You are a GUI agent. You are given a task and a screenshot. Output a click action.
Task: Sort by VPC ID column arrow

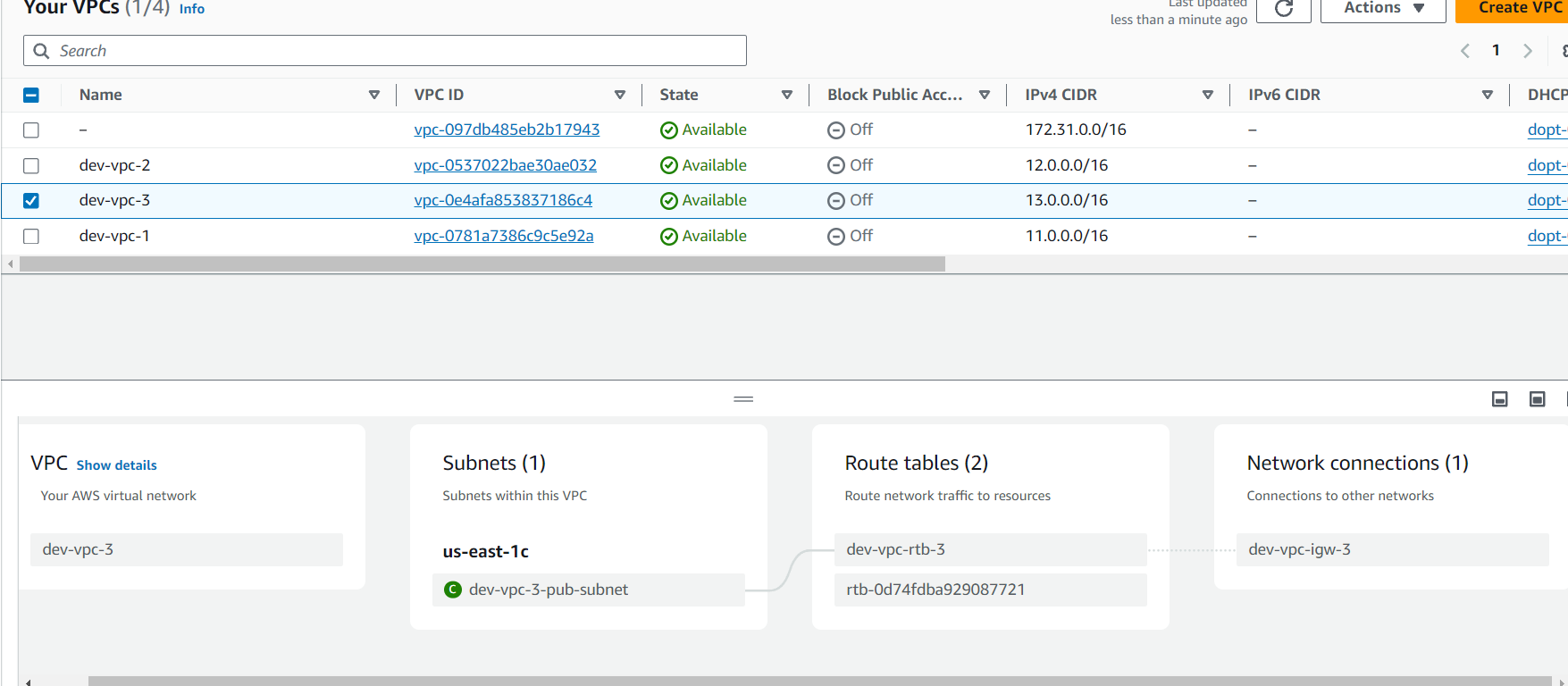(x=619, y=95)
